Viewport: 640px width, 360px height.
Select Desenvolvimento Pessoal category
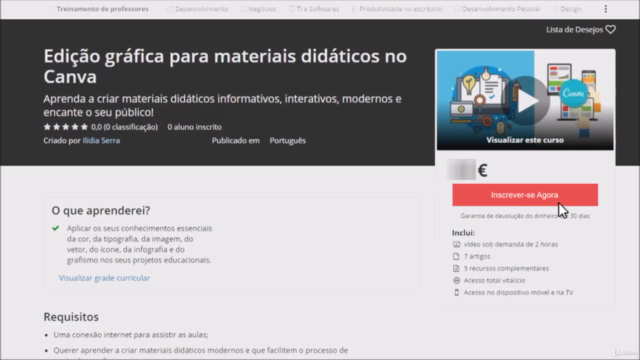[497, 9]
